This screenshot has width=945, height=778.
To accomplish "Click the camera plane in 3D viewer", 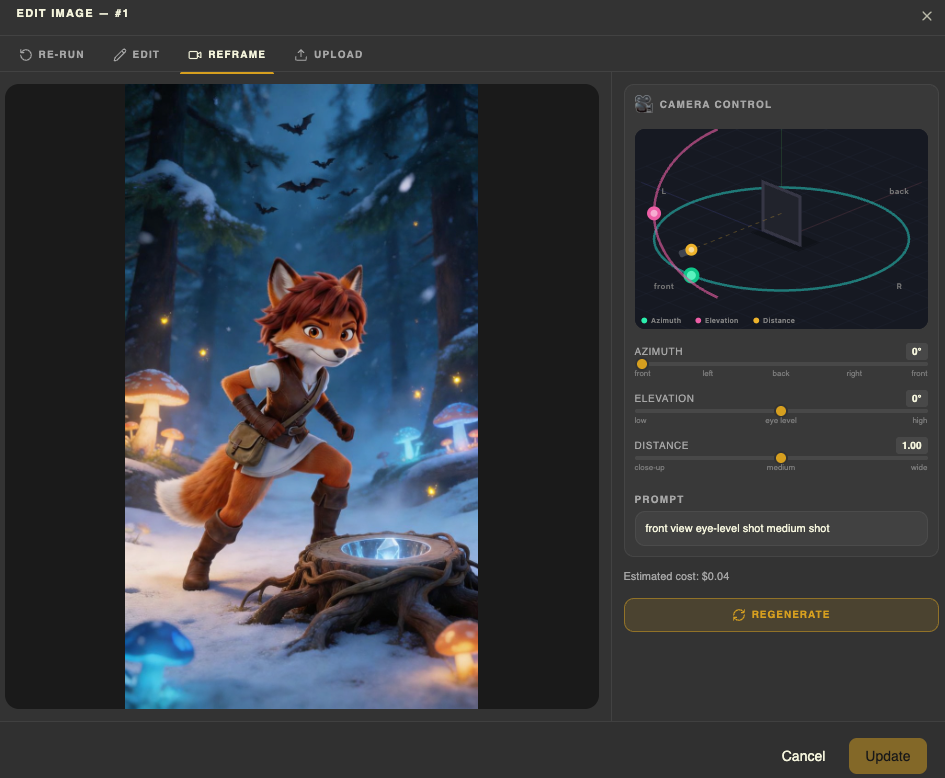I will point(781,212).
